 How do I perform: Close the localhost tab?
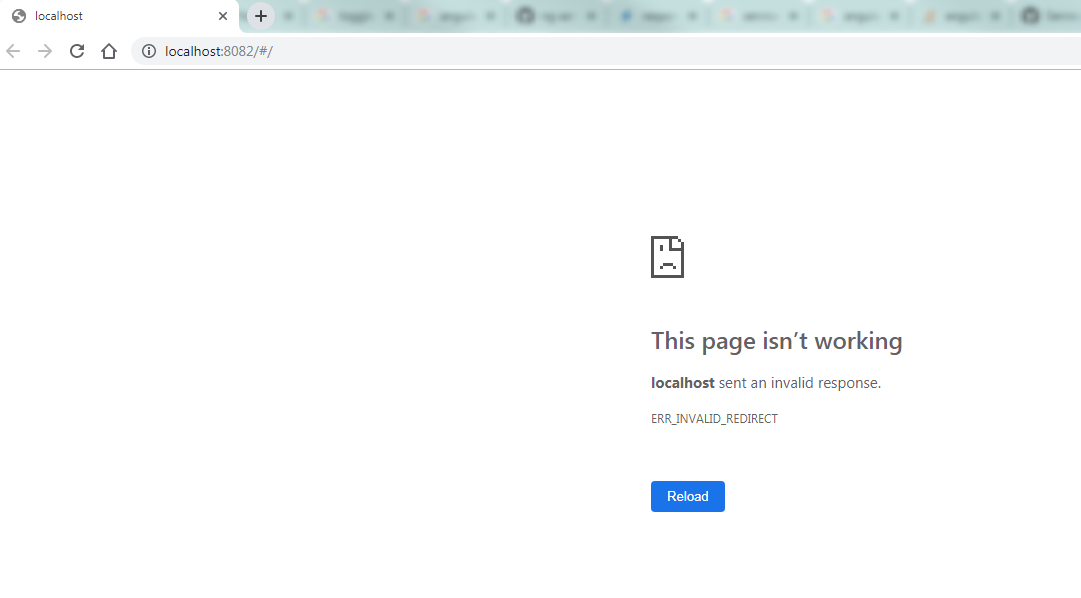click(223, 16)
